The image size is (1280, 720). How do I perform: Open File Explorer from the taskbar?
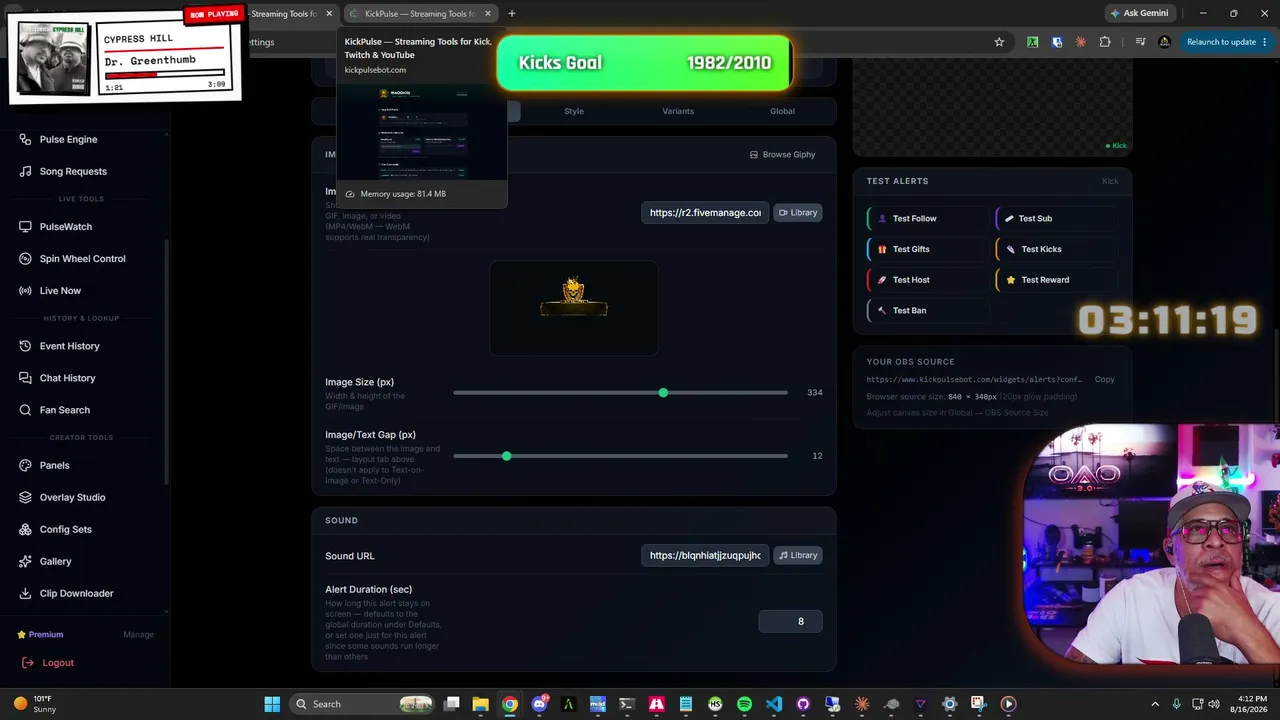tap(480, 704)
